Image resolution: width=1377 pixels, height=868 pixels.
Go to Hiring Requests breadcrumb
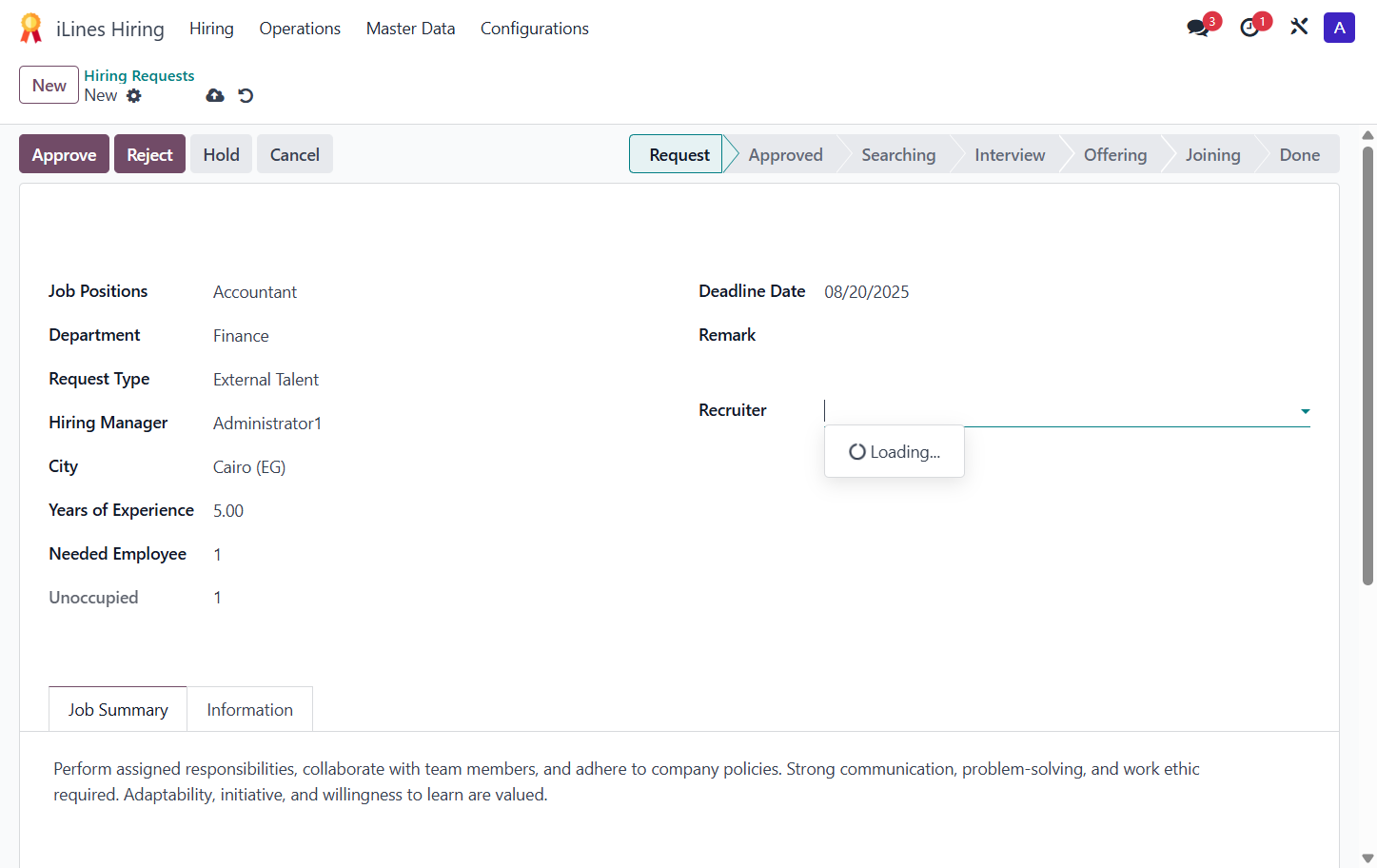139,75
